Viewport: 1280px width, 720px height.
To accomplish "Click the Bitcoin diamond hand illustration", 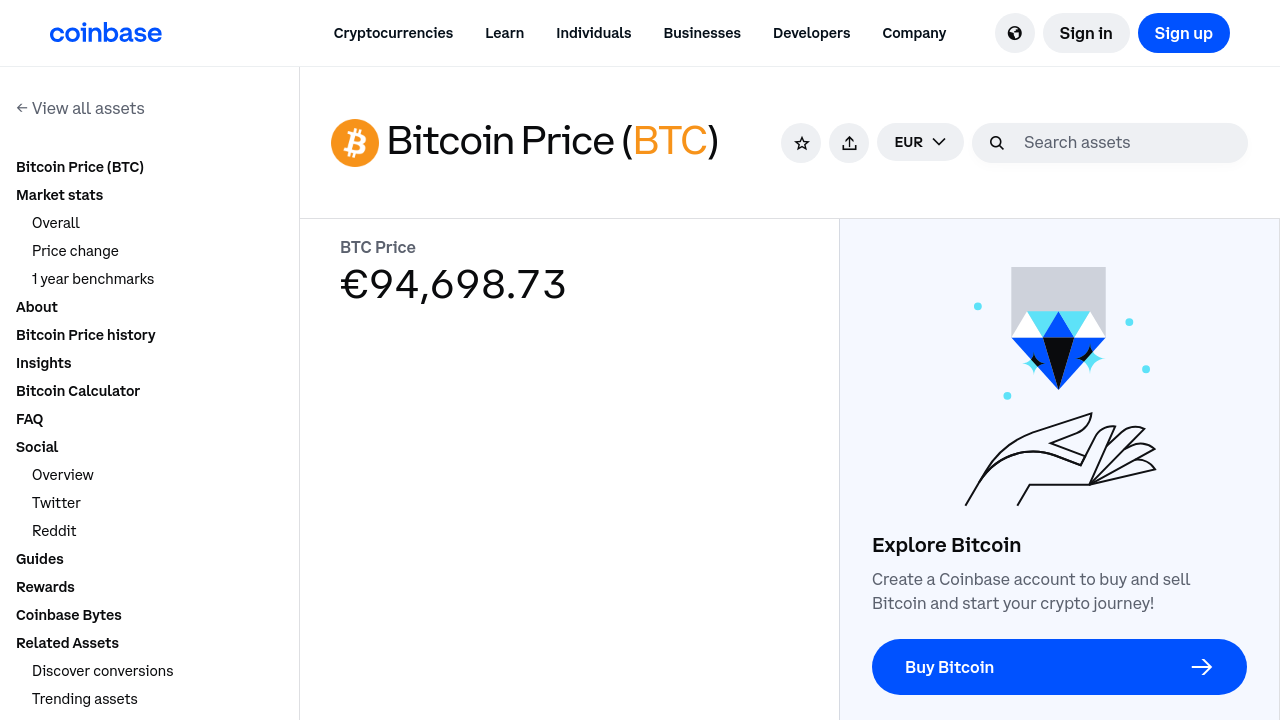I will 1059,385.
